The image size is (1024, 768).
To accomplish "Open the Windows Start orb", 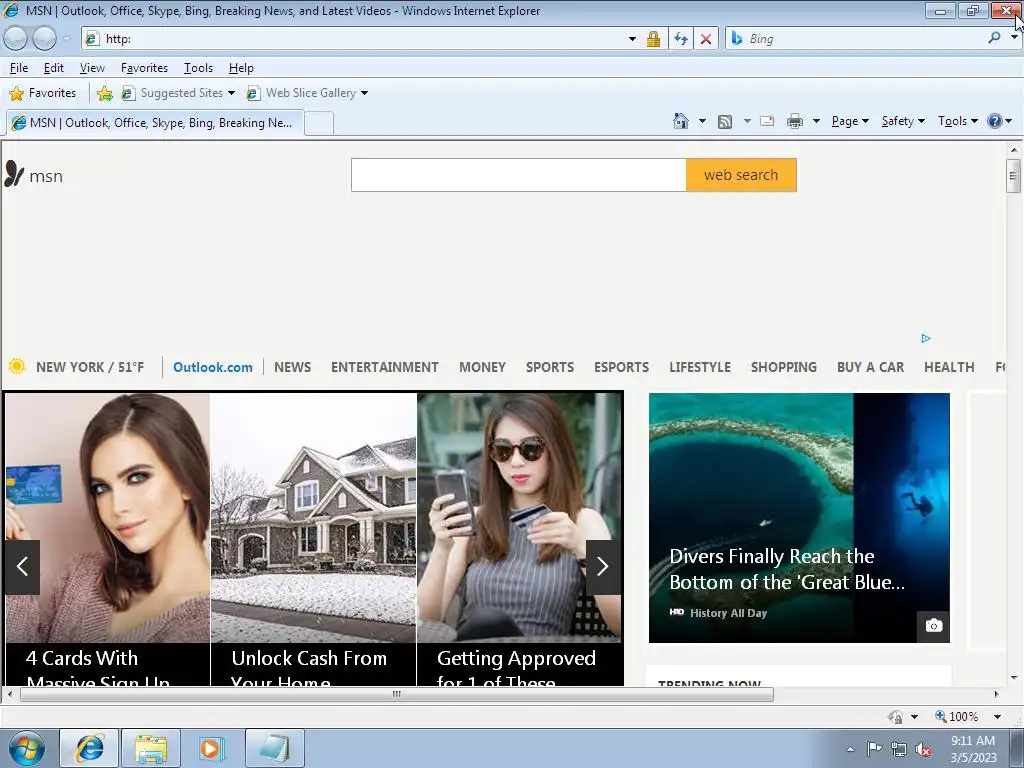I will tap(26, 748).
